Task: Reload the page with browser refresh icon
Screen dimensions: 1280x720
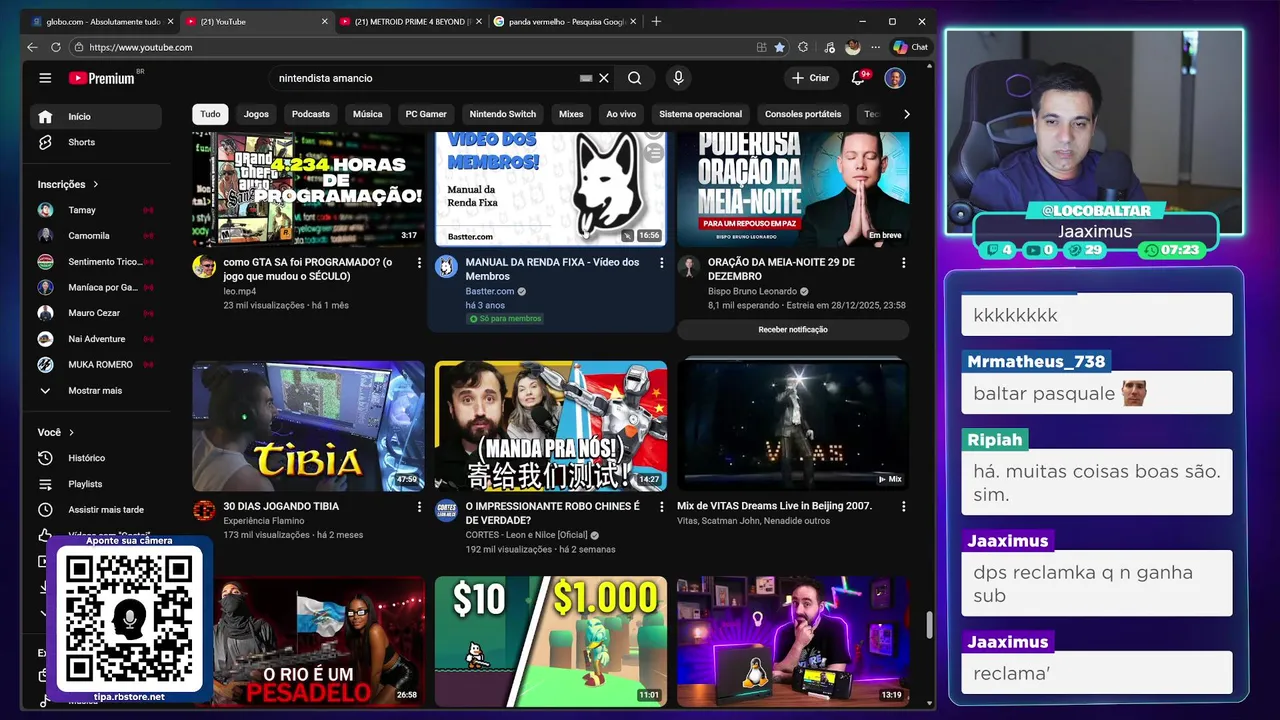Action: [55, 47]
